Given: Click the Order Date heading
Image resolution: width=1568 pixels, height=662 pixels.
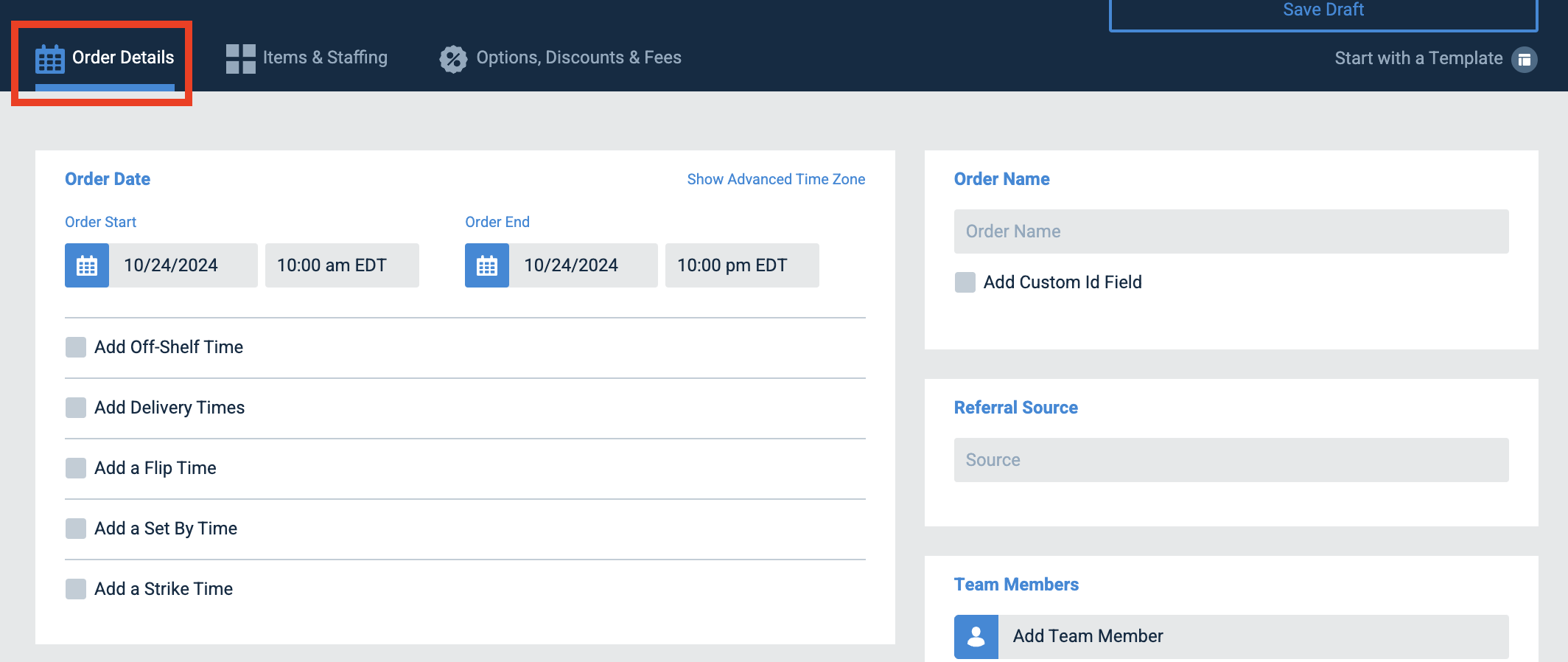Looking at the screenshot, I should tap(108, 179).
